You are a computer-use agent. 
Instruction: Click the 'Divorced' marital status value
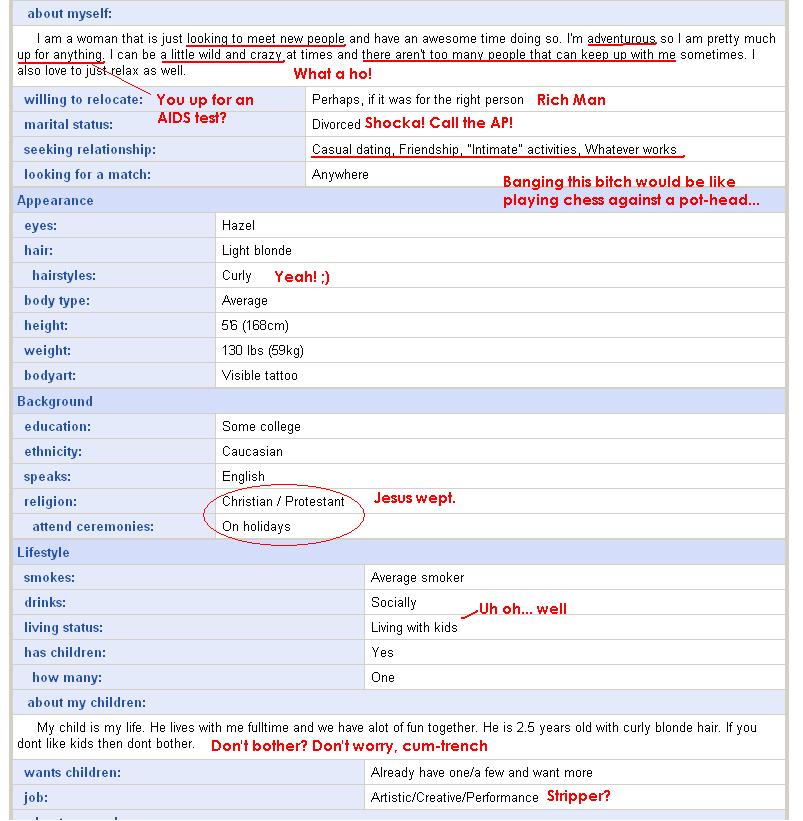[x=336, y=125]
